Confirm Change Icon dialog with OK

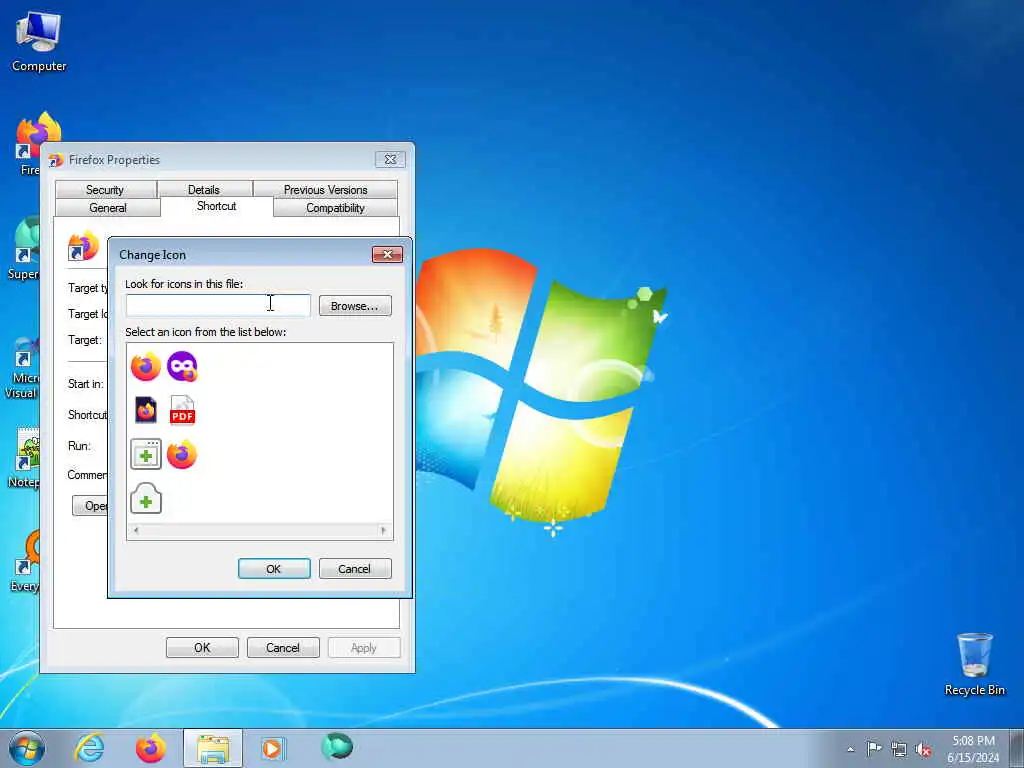click(x=274, y=569)
